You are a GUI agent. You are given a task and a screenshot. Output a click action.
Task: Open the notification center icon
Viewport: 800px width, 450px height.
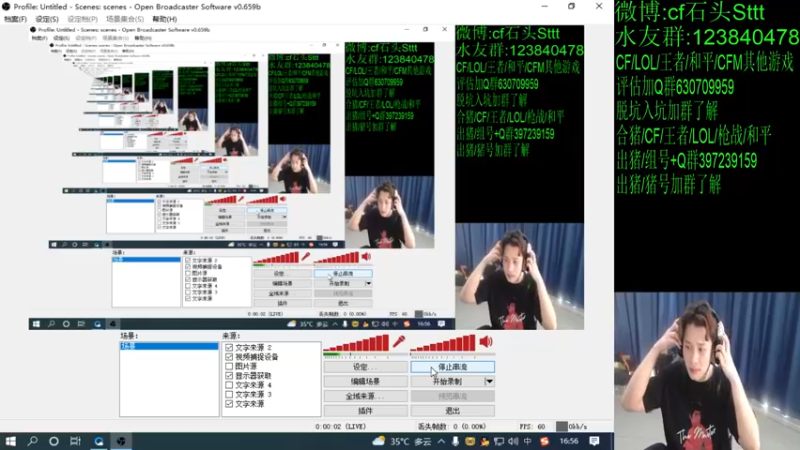[594, 441]
